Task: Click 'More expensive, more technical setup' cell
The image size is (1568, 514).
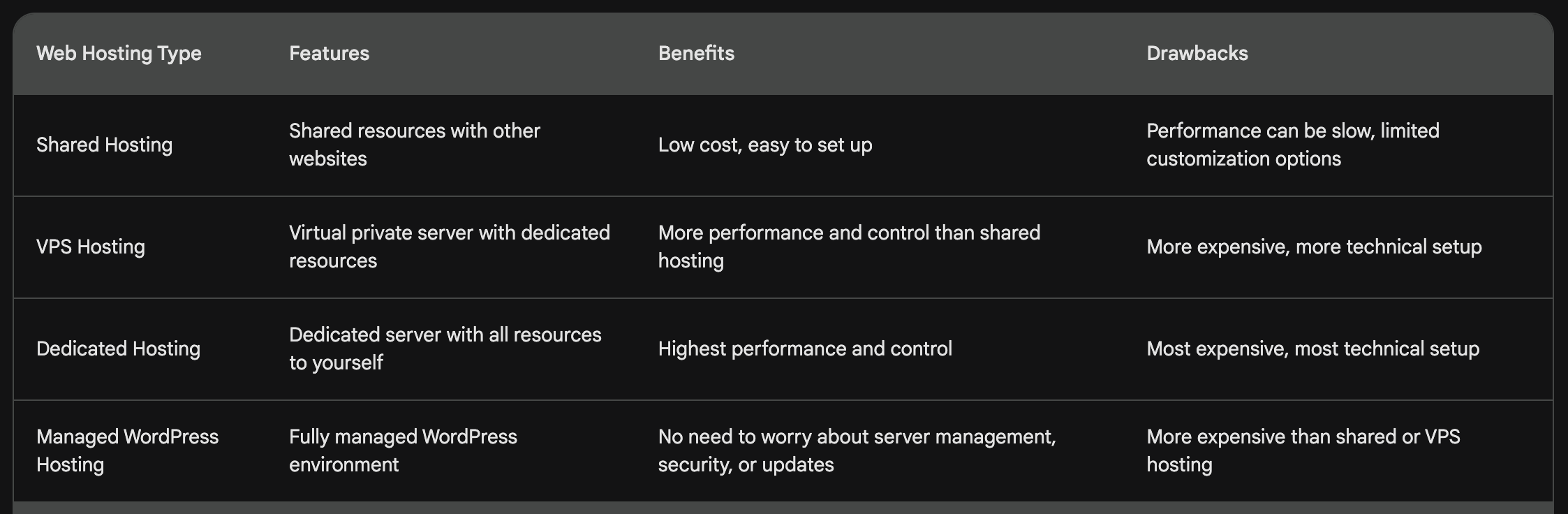Action: [1314, 247]
